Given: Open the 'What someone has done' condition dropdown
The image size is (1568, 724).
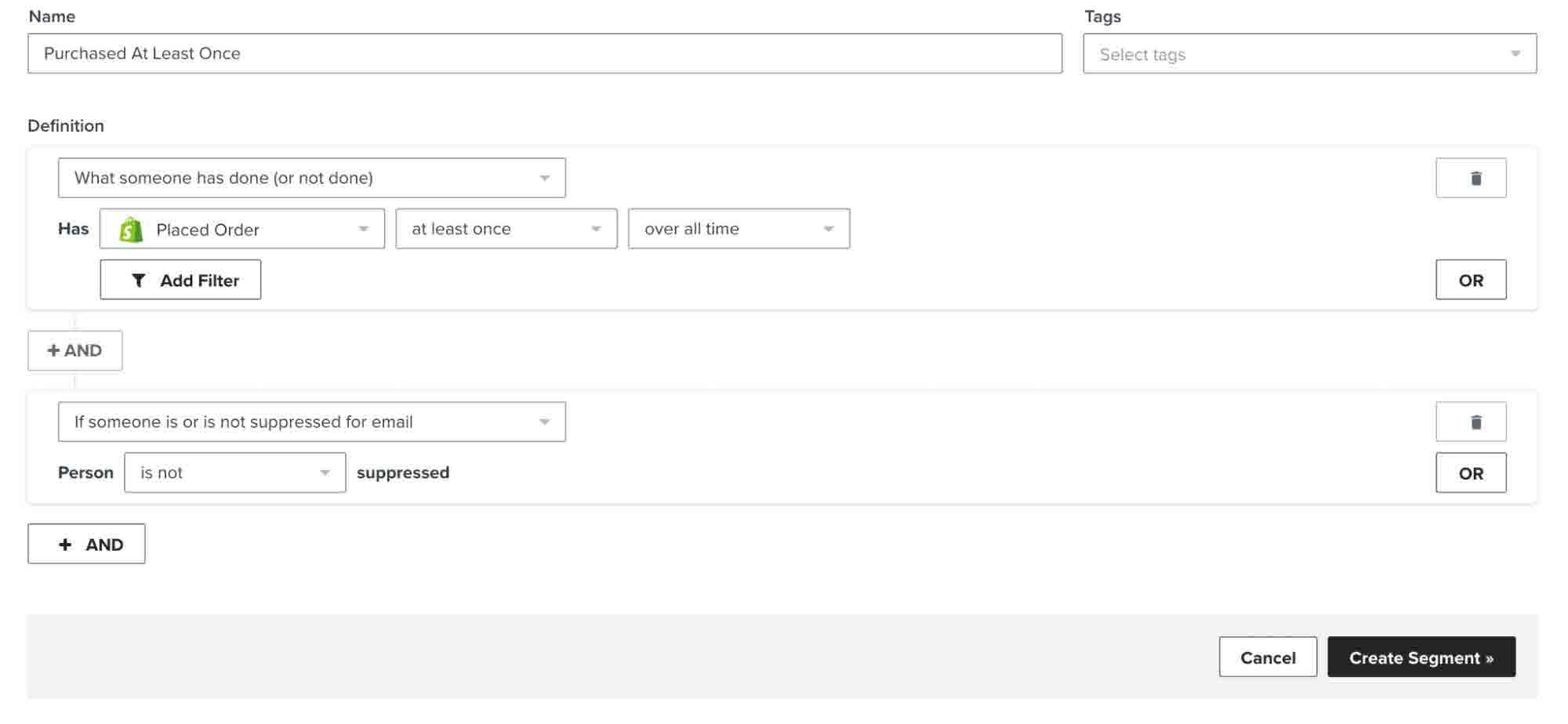Looking at the screenshot, I should (x=311, y=178).
